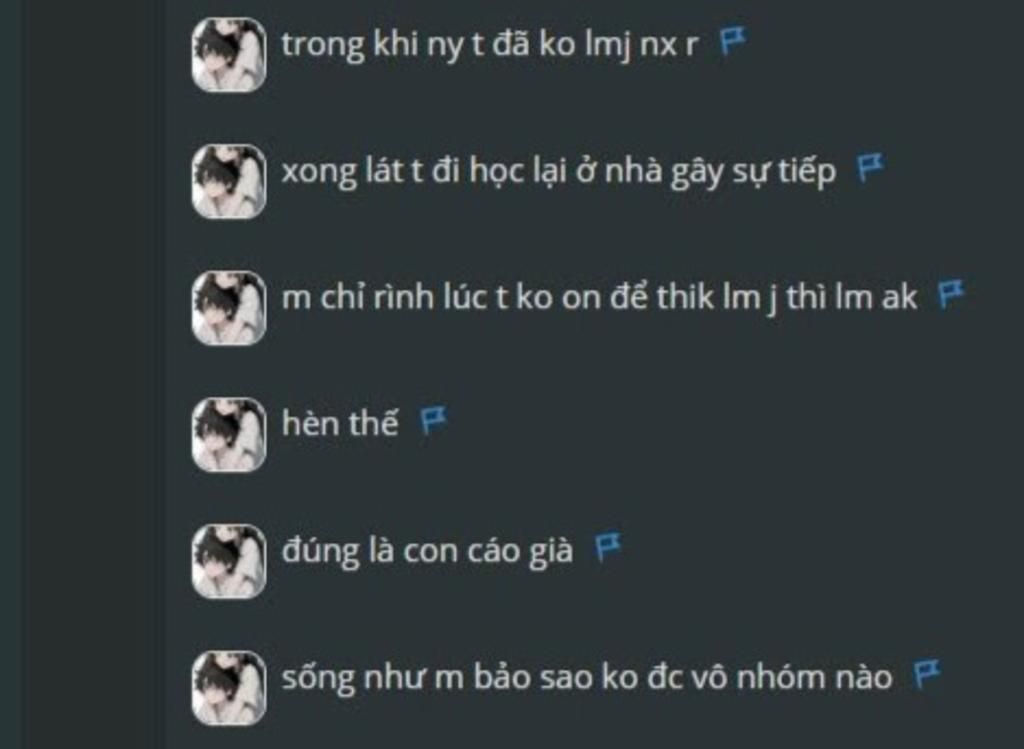Click the avatar beside 'hèn thế'
The height and width of the screenshot is (749, 1024).
pos(229,435)
